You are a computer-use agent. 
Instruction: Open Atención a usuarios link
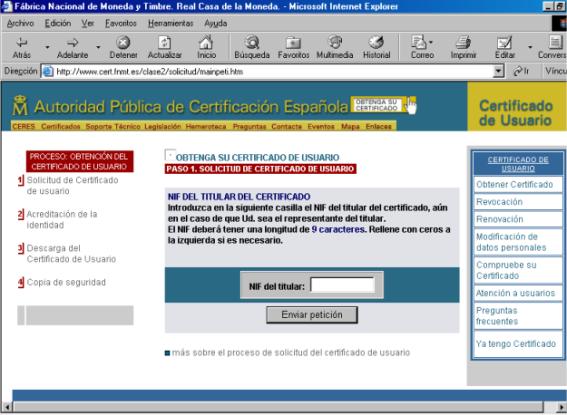tap(515, 293)
